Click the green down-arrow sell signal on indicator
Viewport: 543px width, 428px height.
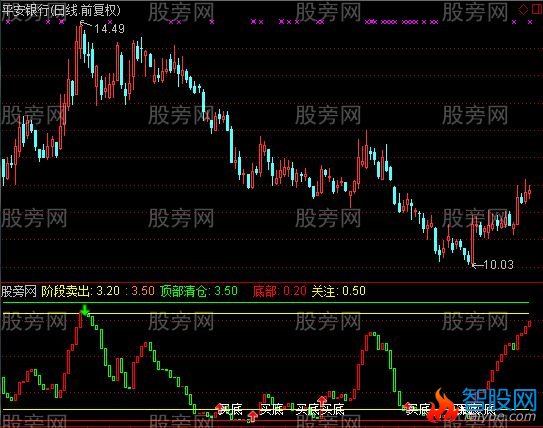[84, 310]
